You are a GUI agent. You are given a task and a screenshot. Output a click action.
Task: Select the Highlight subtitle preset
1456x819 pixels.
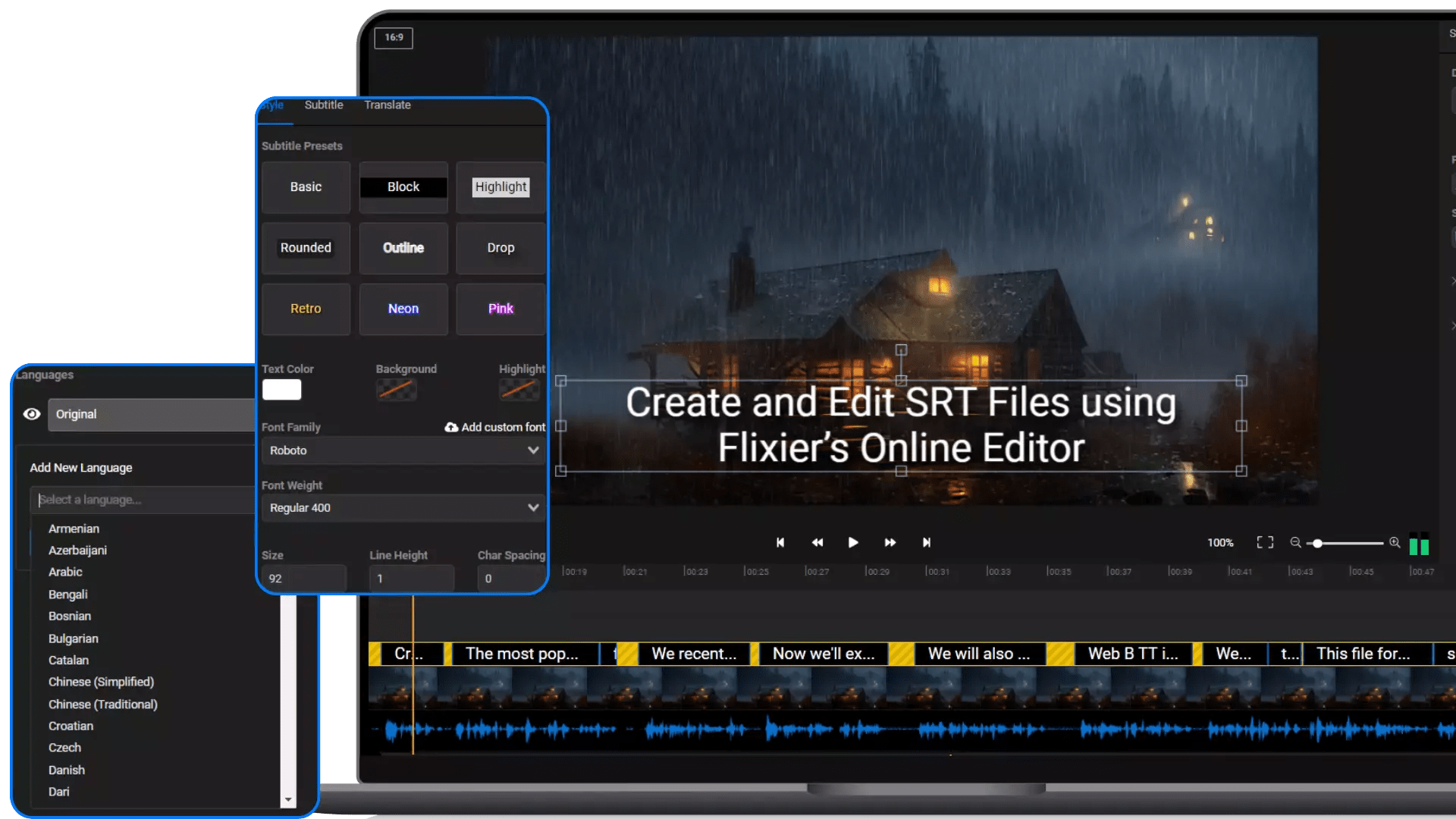[x=500, y=187]
